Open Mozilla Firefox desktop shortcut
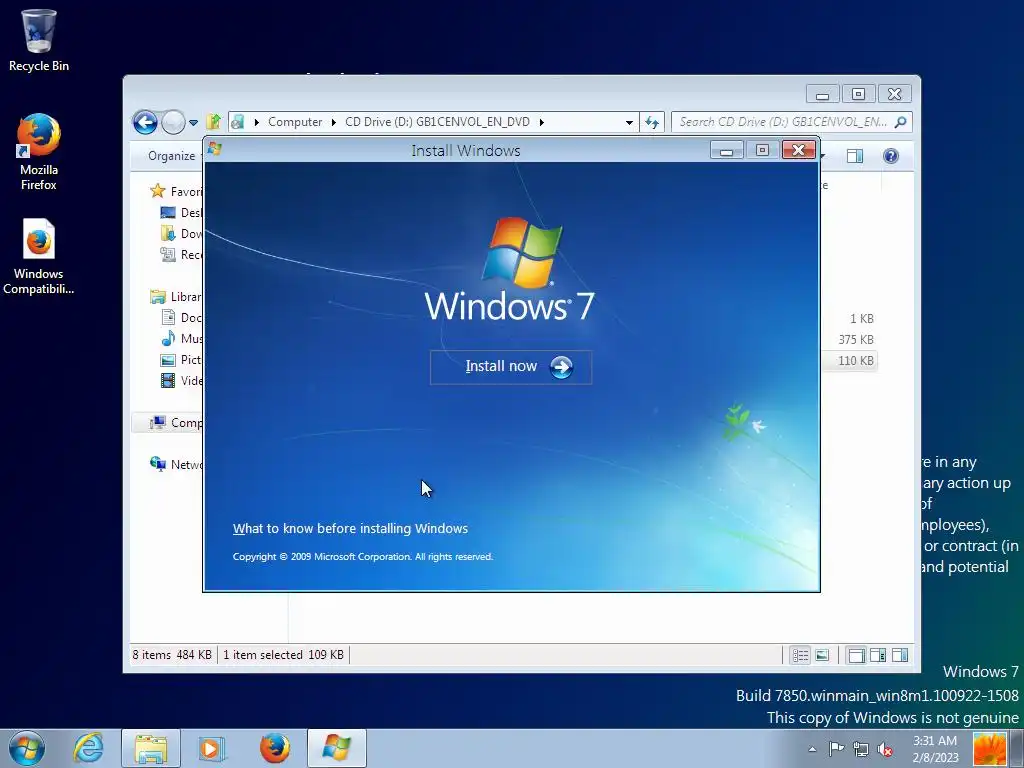This screenshot has height=768, width=1024. [39, 153]
